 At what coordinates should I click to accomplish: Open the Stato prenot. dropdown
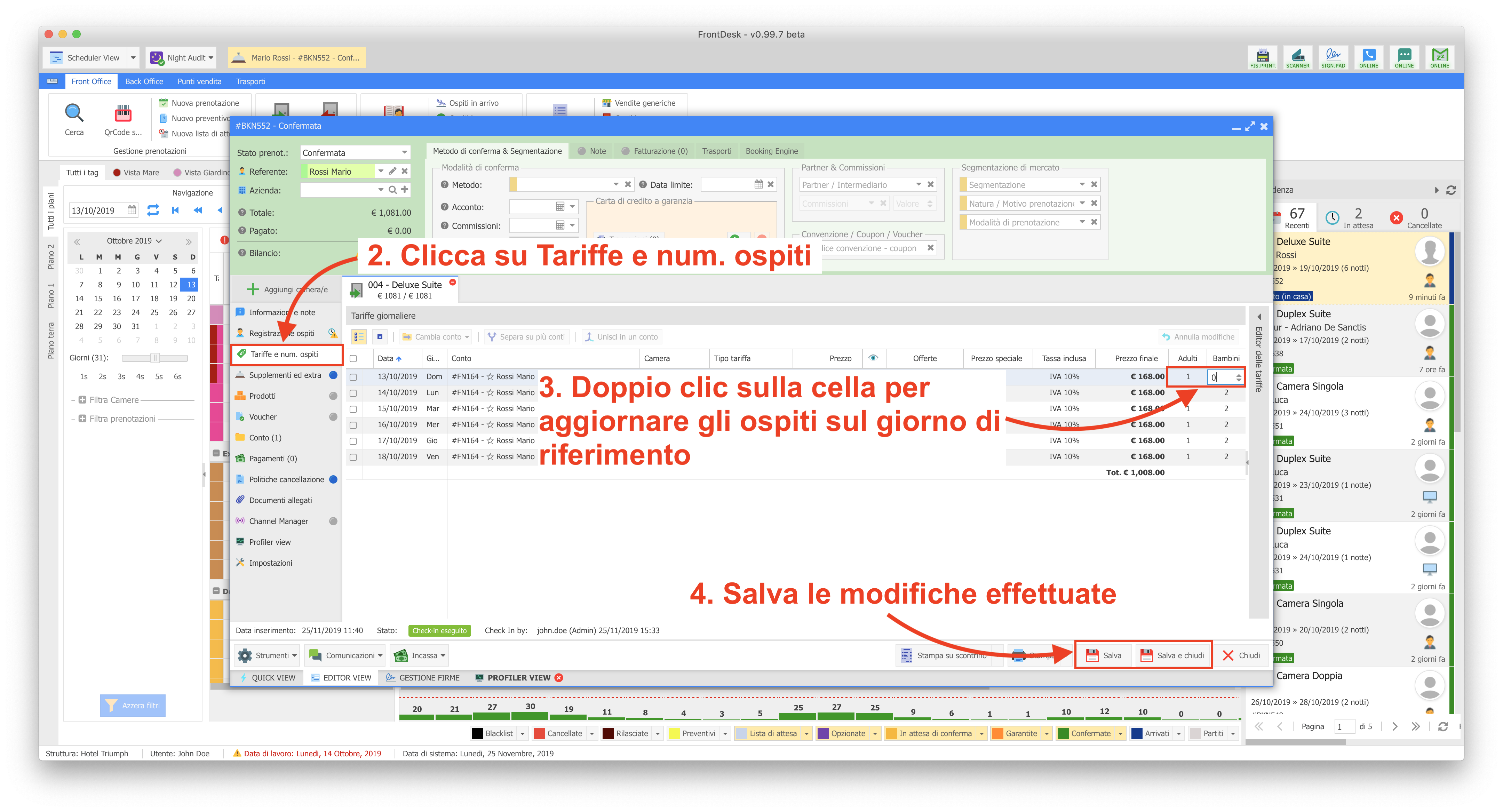pos(404,153)
